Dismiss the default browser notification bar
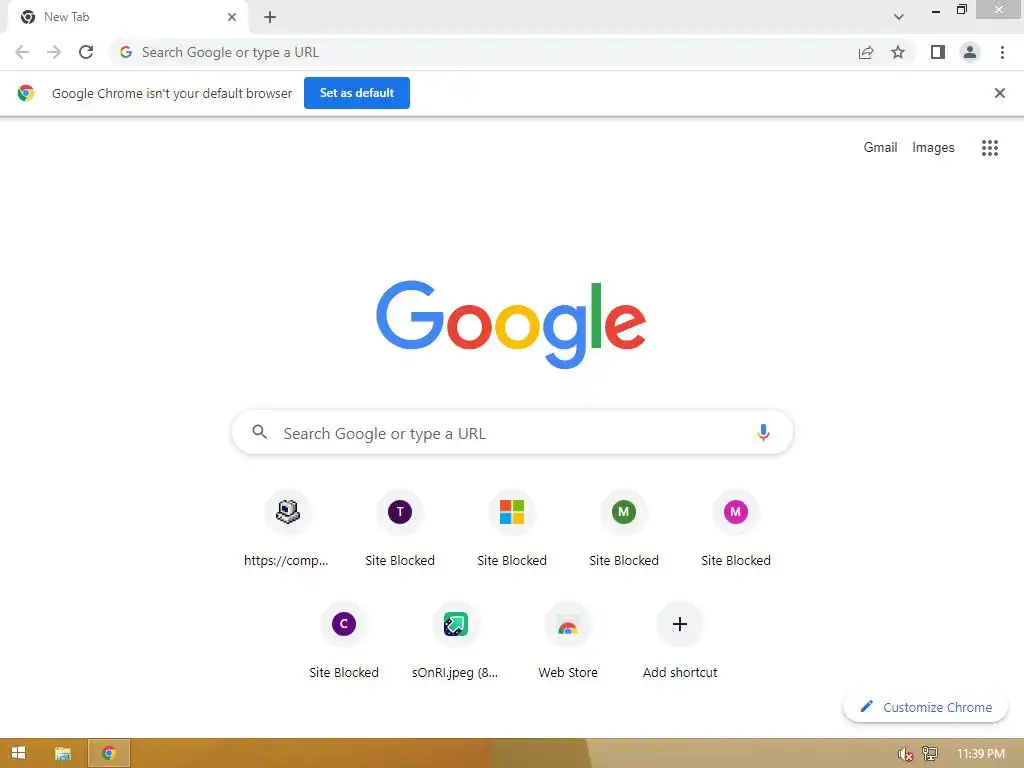The width and height of the screenshot is (1024, 768). [999, 93]
